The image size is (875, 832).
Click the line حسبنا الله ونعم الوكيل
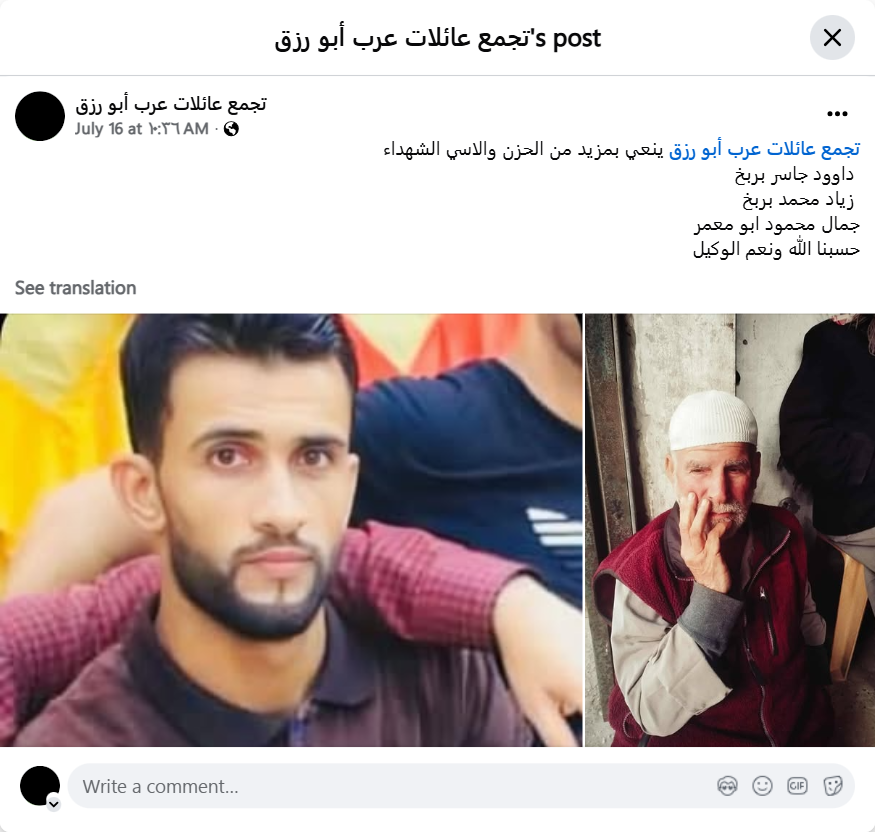[x=776, y=249]
